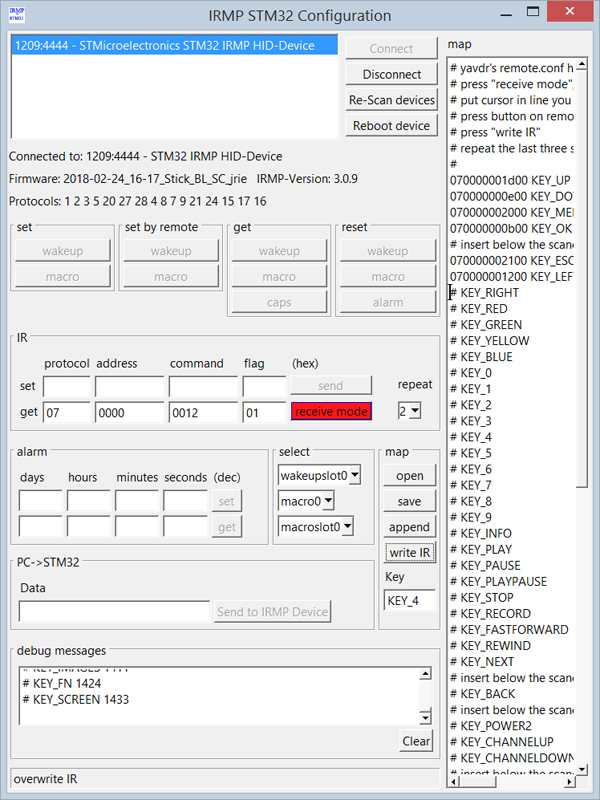Screen dimensions: 600x800
Task: Click the Key field containing KEY_4
Action: [x=410, y=601]
